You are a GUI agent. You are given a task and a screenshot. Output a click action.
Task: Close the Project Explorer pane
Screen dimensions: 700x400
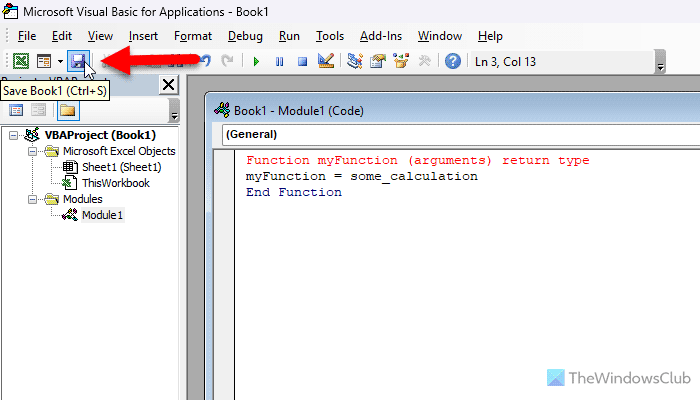169,84
